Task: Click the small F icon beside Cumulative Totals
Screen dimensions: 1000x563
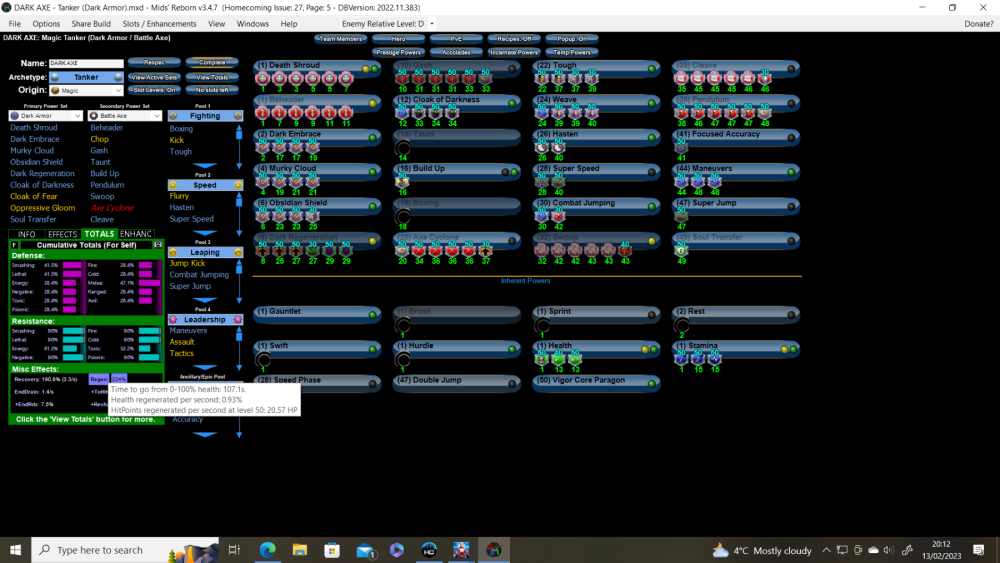Action: click(x=14, y=245)
